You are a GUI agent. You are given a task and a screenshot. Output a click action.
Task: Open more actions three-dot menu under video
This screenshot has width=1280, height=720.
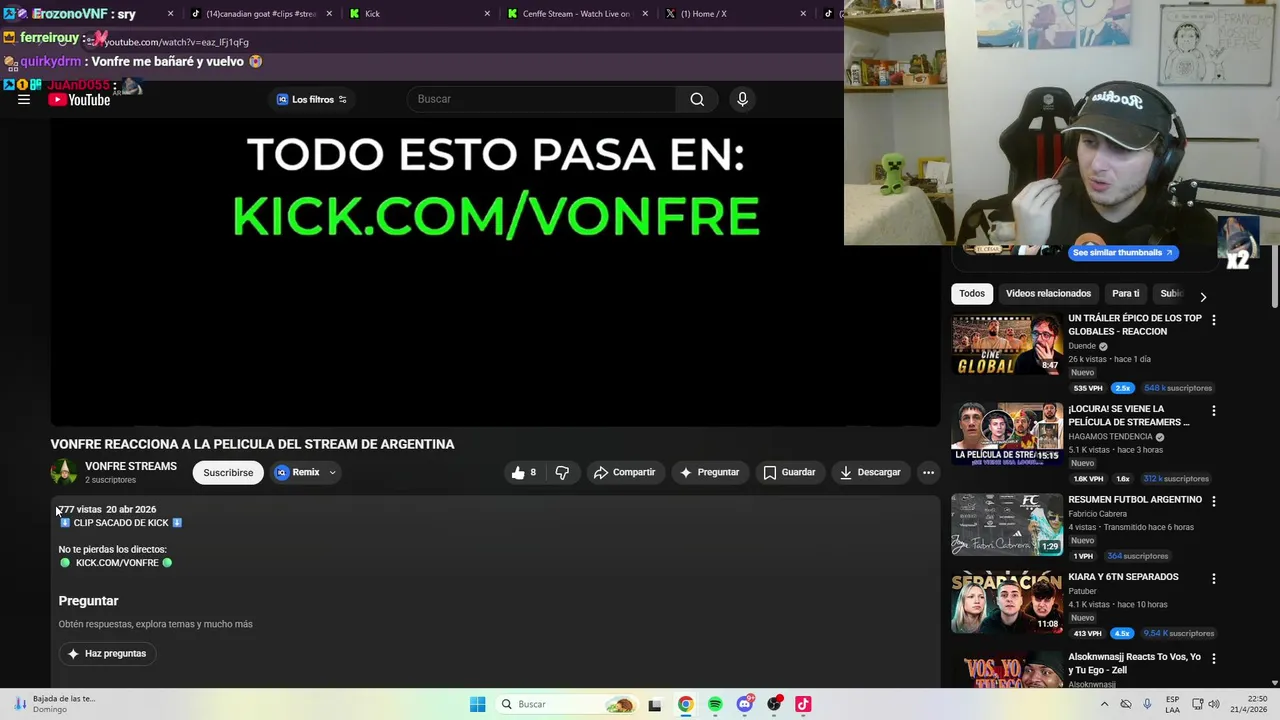coord(928,472)
